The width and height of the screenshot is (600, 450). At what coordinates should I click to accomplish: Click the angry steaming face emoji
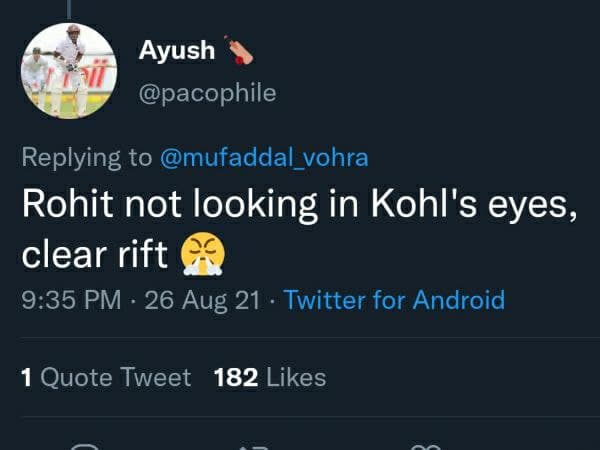coord(203,254)
